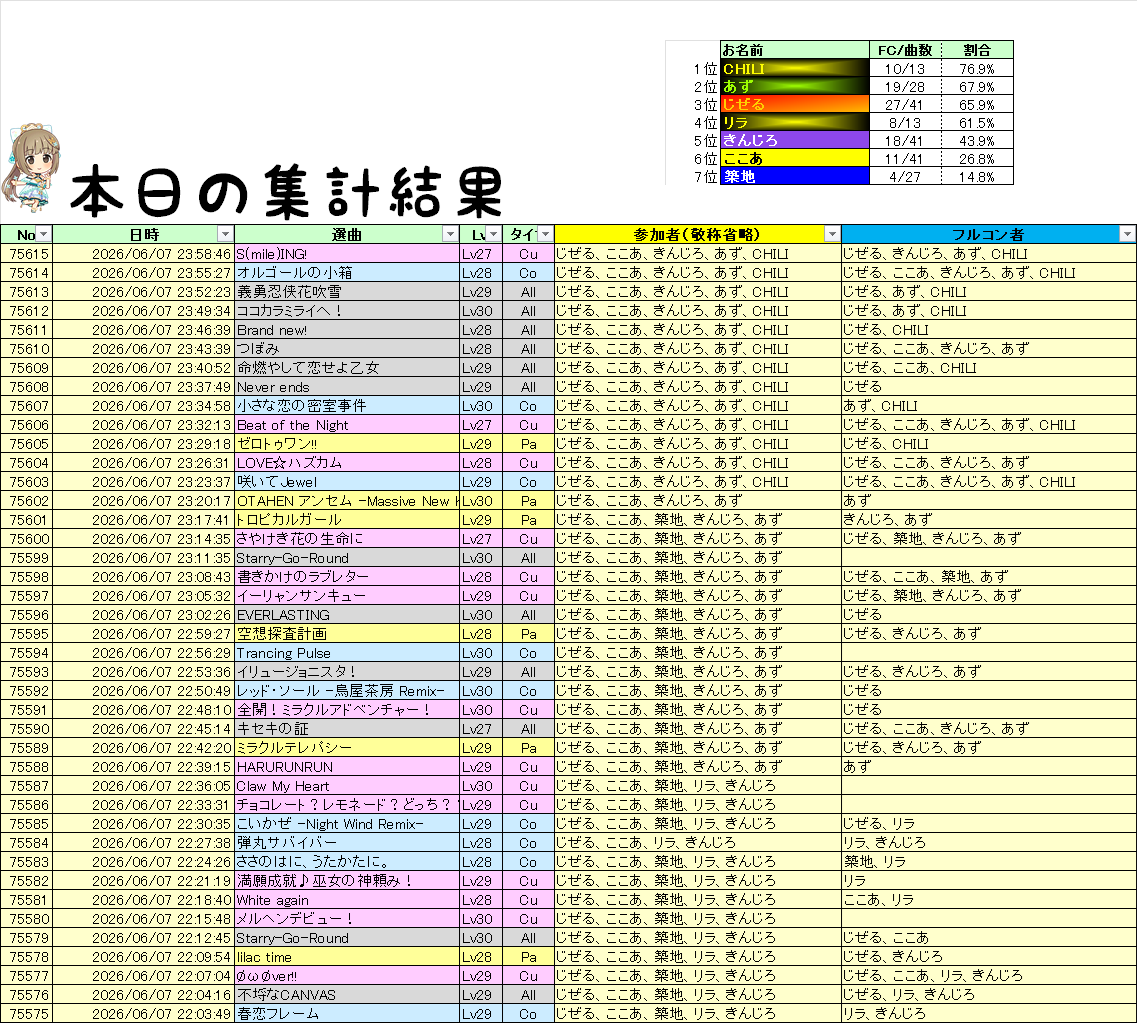Click the chibi character image
The height and width of the screenshot is (1023, 1137).
[30, 167]
